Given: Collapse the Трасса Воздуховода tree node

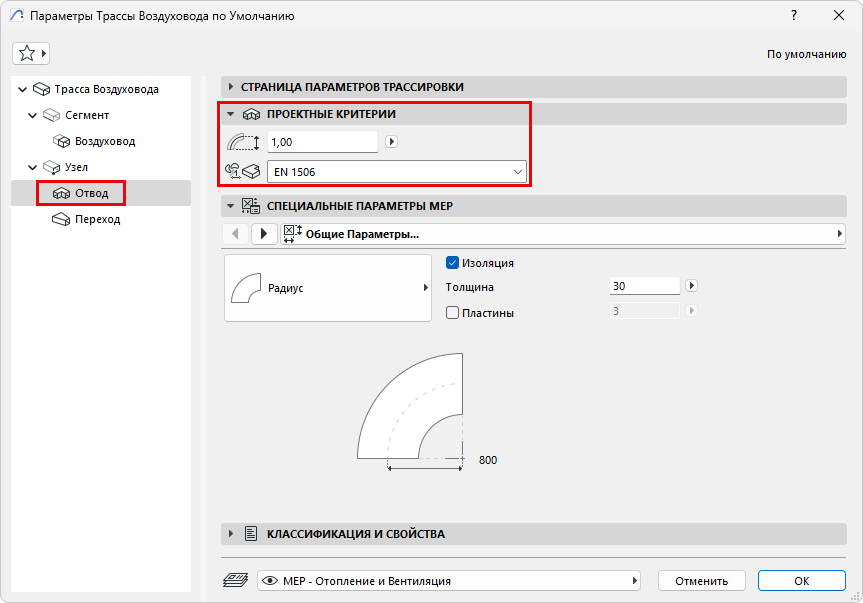Looking at the screenshot, I should 22,89.
